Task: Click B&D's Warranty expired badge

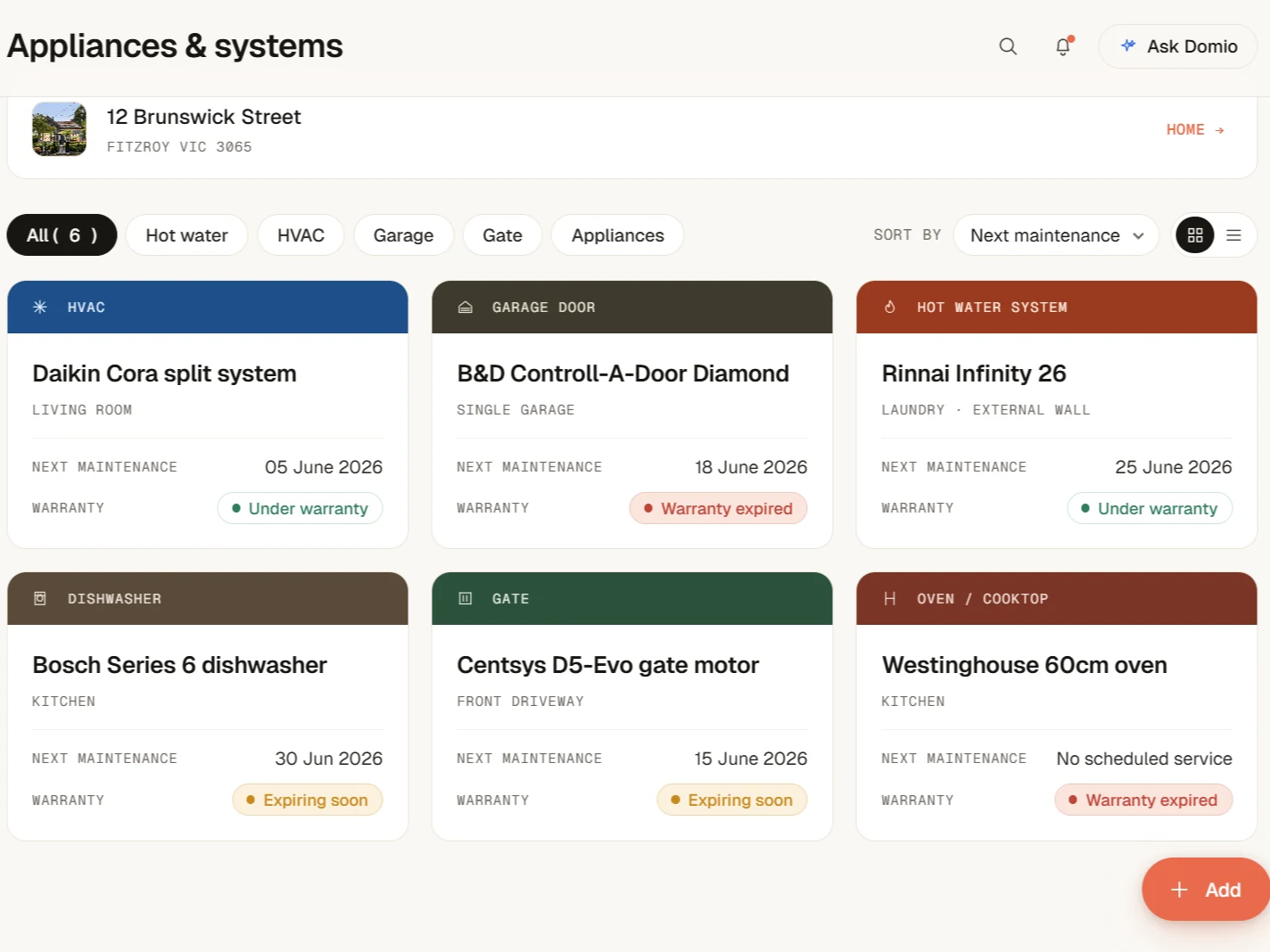Action: point(718,508)
